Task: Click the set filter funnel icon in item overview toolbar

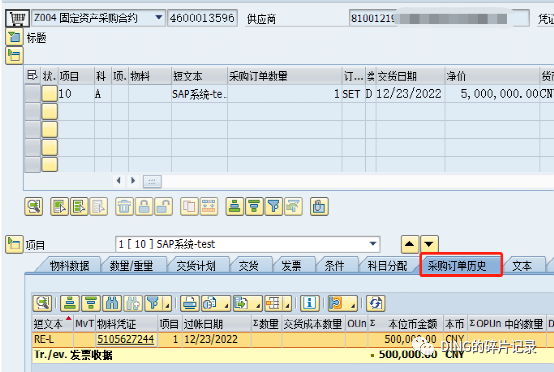Action: pos(273,207)
